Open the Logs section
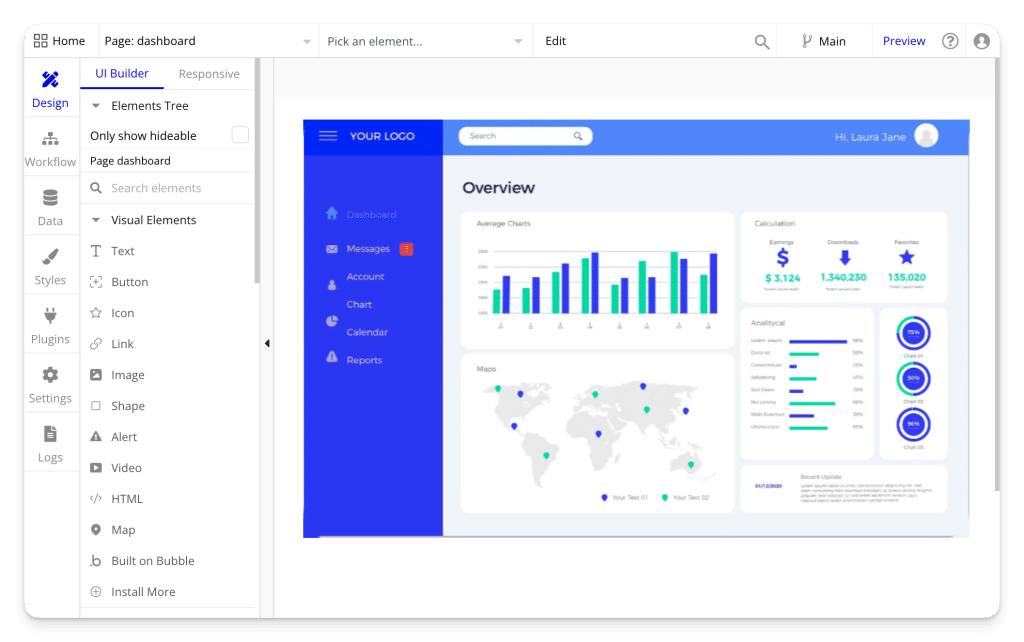 point(50,444)
